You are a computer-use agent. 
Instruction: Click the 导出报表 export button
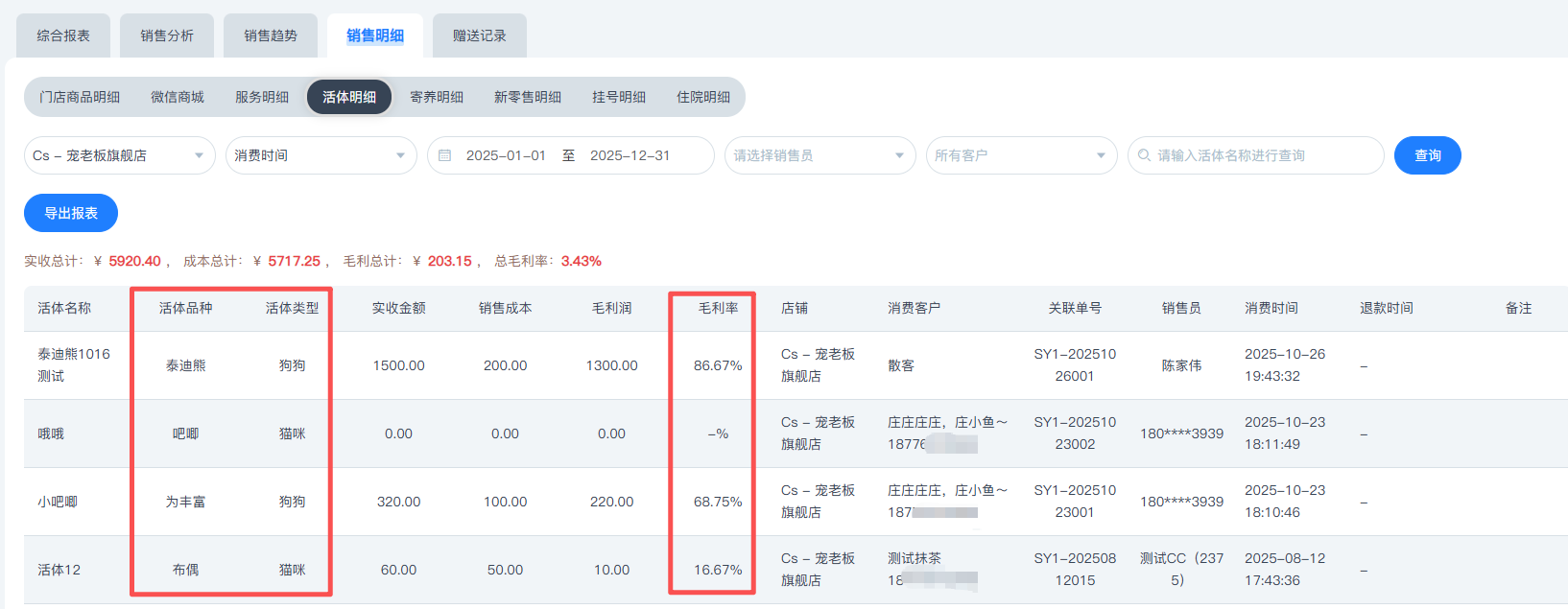pos(71,213)
